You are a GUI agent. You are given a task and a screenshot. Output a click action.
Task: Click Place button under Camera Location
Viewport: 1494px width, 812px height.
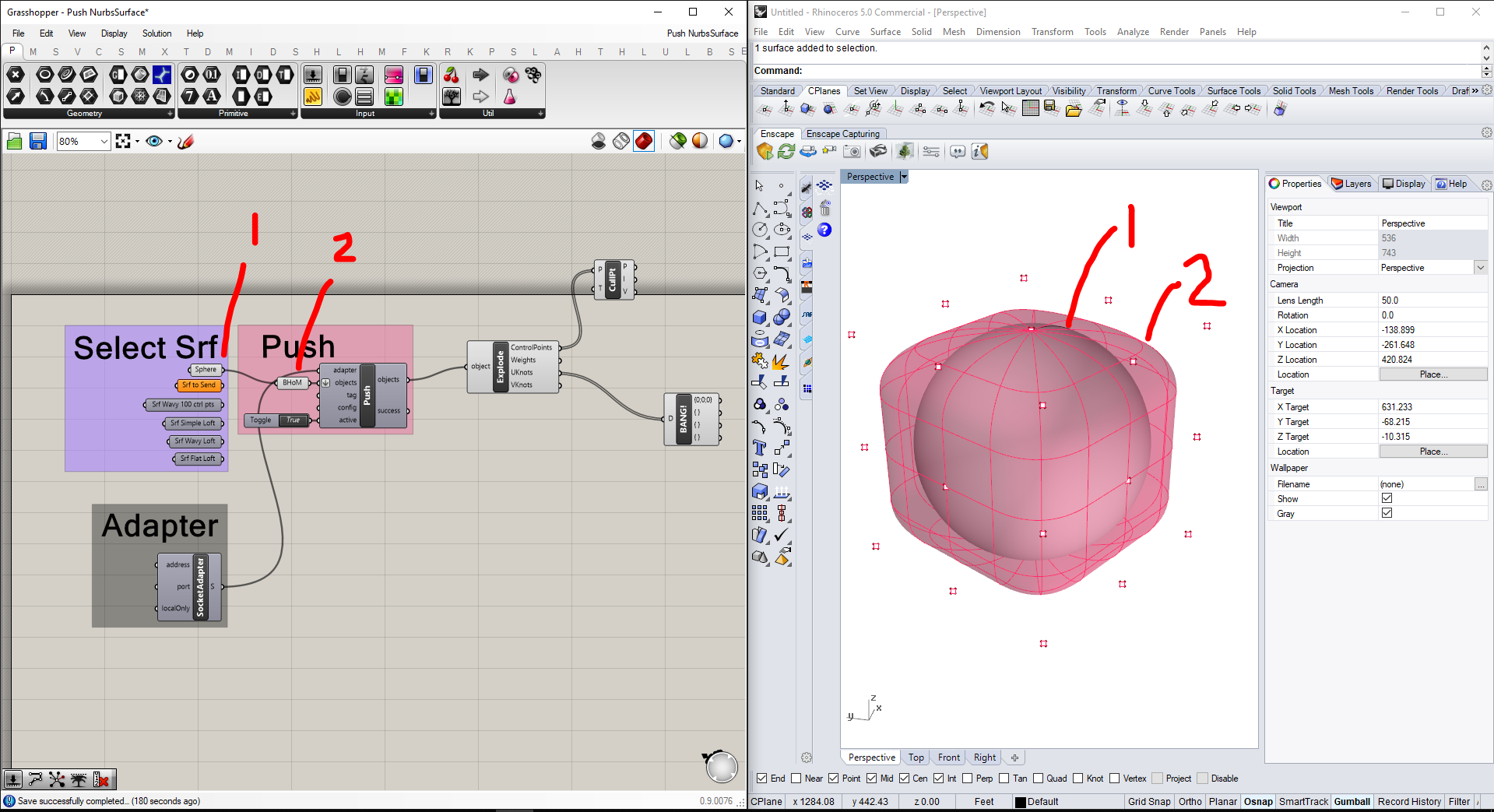coord(1433,374)
